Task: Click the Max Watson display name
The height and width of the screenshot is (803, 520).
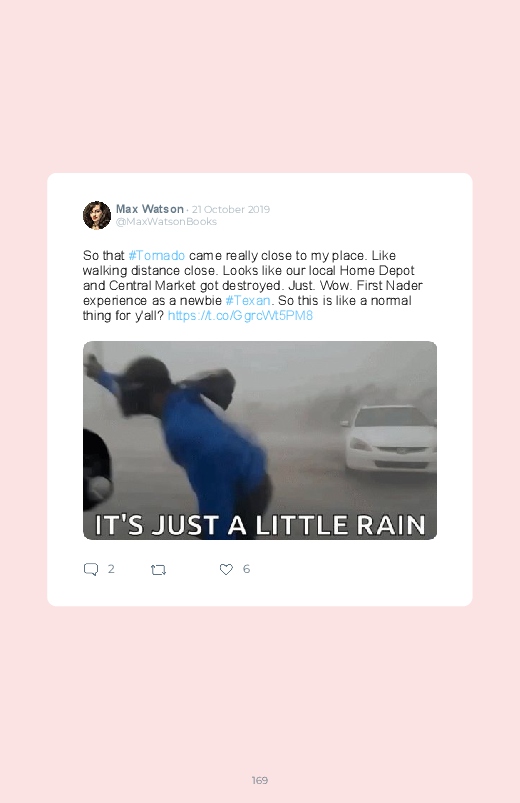Action: click(x=150, y=209)
